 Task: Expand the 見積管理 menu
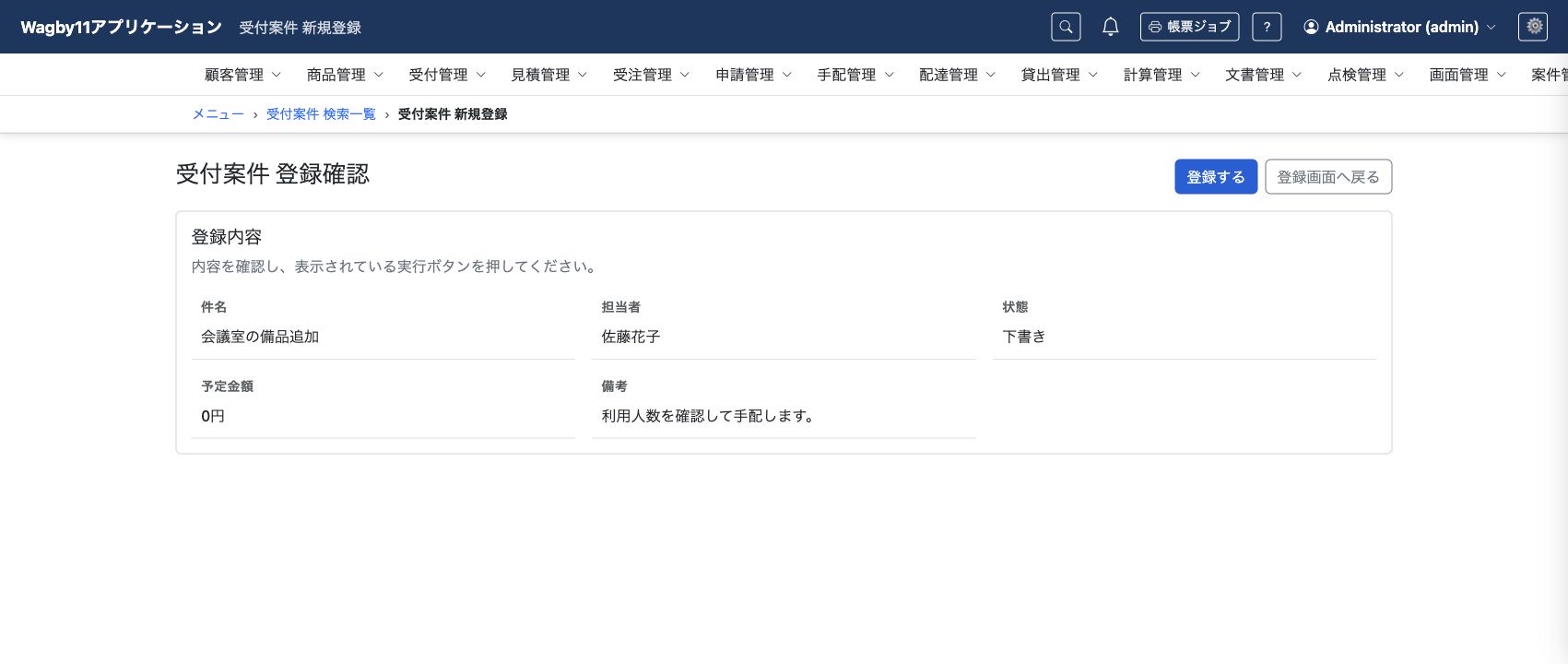(x=549, y=75)
